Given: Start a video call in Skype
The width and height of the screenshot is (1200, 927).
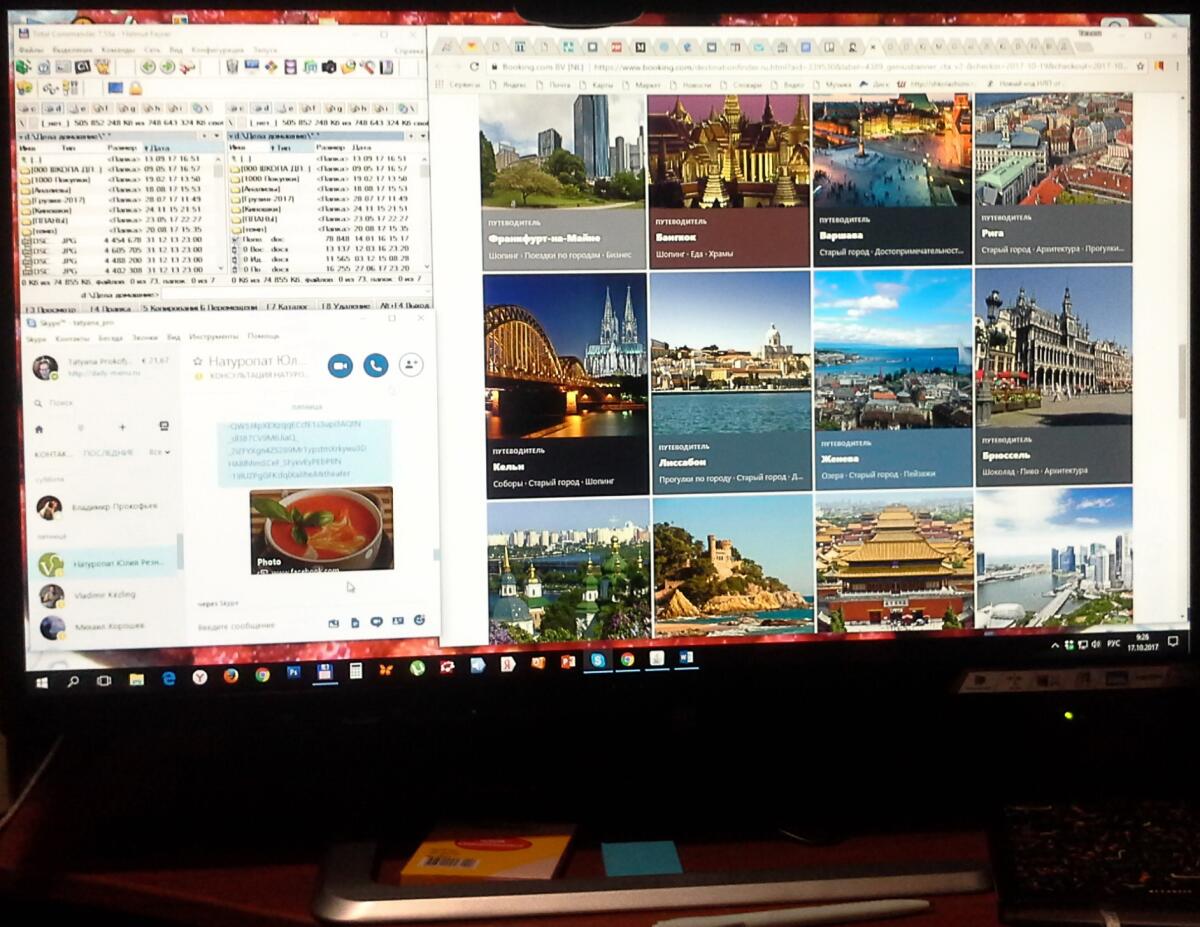Looking at the screenshot, I should (x=340, y=366).
